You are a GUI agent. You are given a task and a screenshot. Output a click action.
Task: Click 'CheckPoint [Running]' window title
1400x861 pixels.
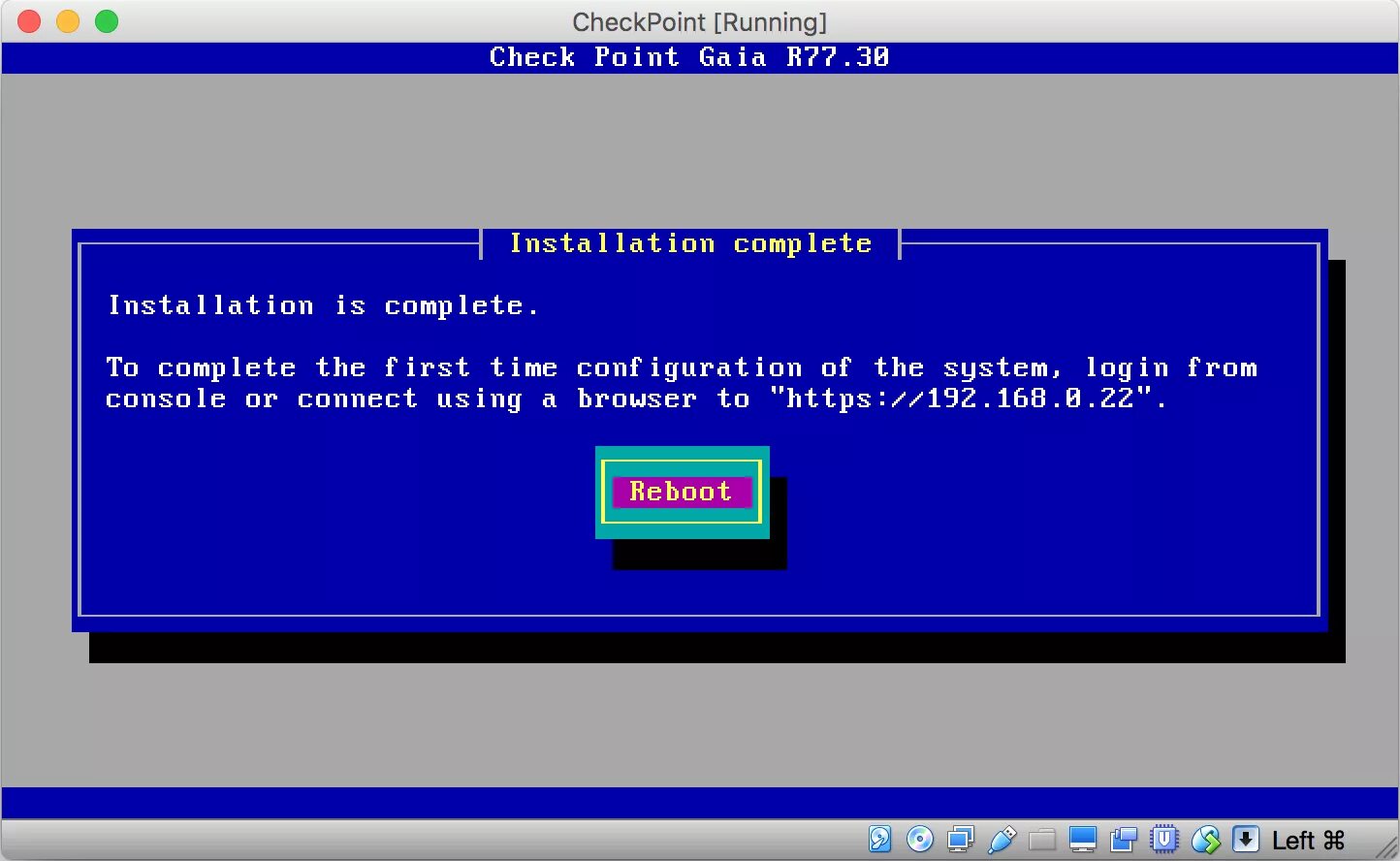coord(700,21)
